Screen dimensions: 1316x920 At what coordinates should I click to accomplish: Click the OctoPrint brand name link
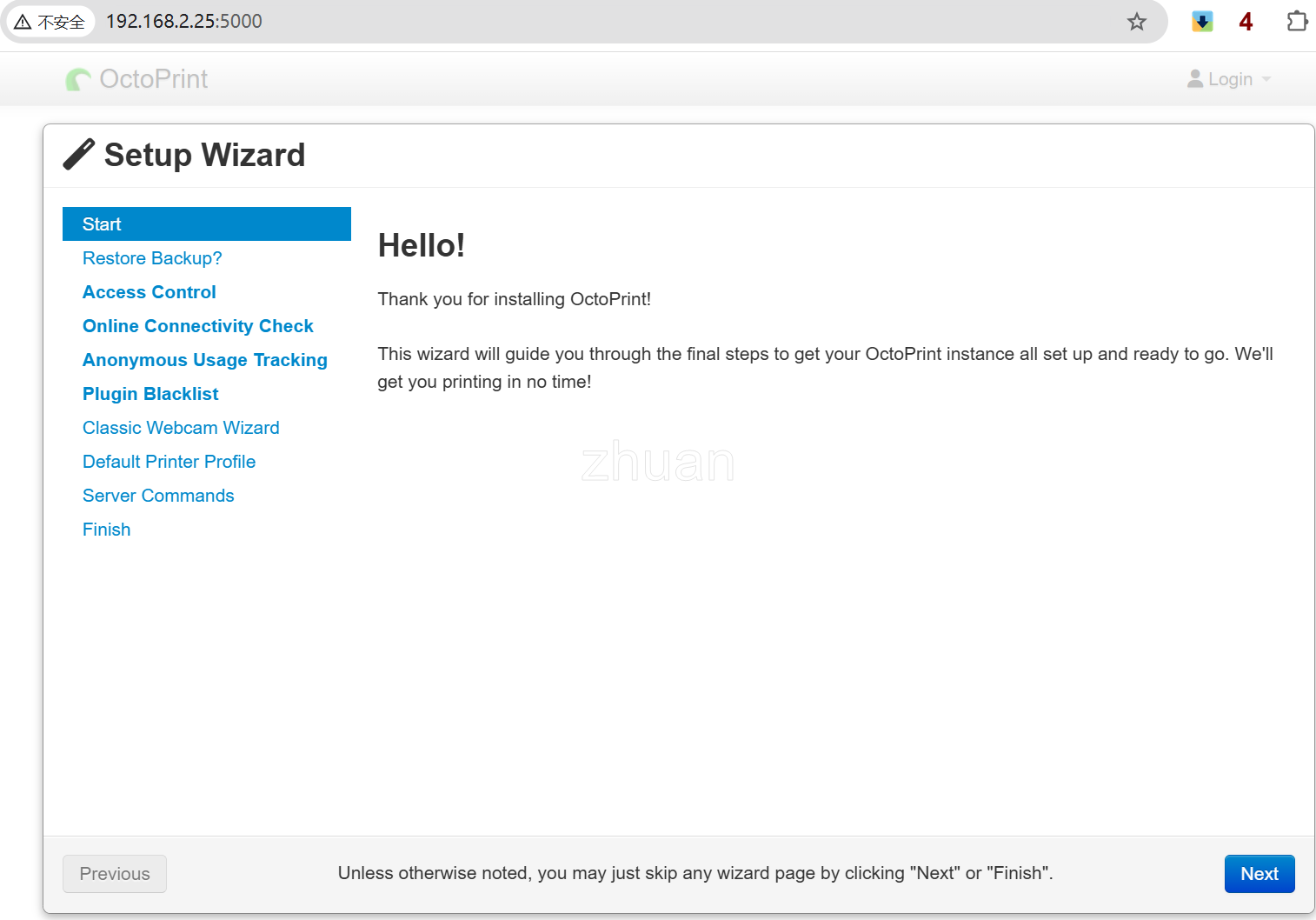[154, 79]
